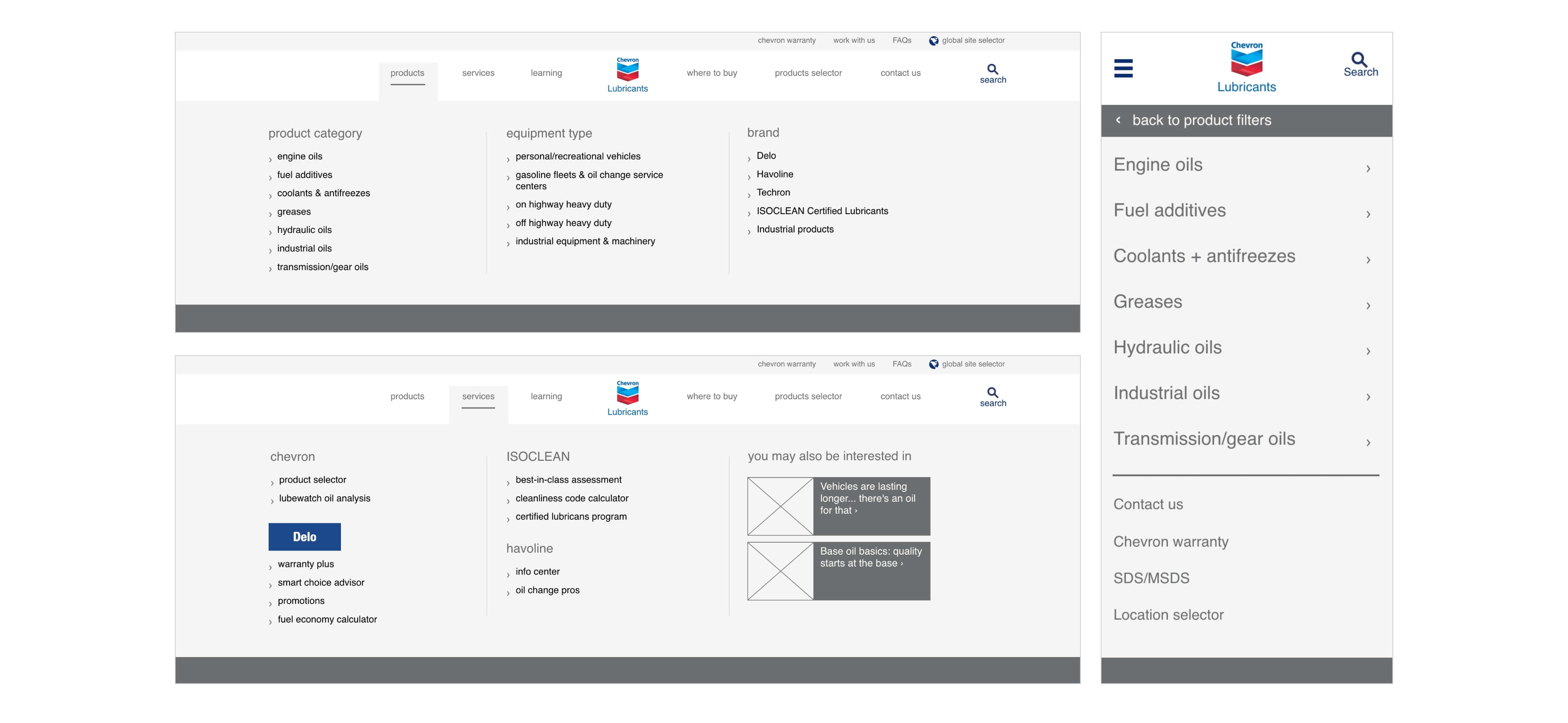The height and width of the screenshot is (723, 1568).
Task: Tap the mobile Search magnifier icon
Action: click(1359, 60)
